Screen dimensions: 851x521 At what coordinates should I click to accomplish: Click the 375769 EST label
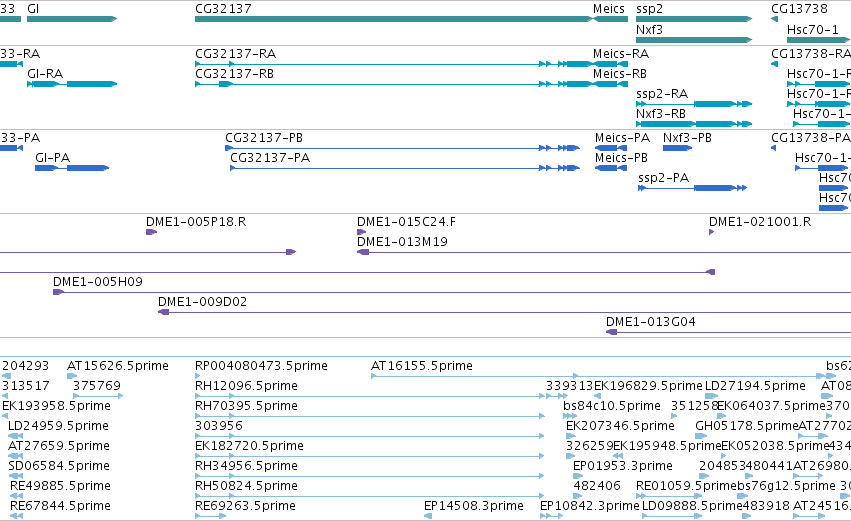pyautogui.click(x=97, y=385)
